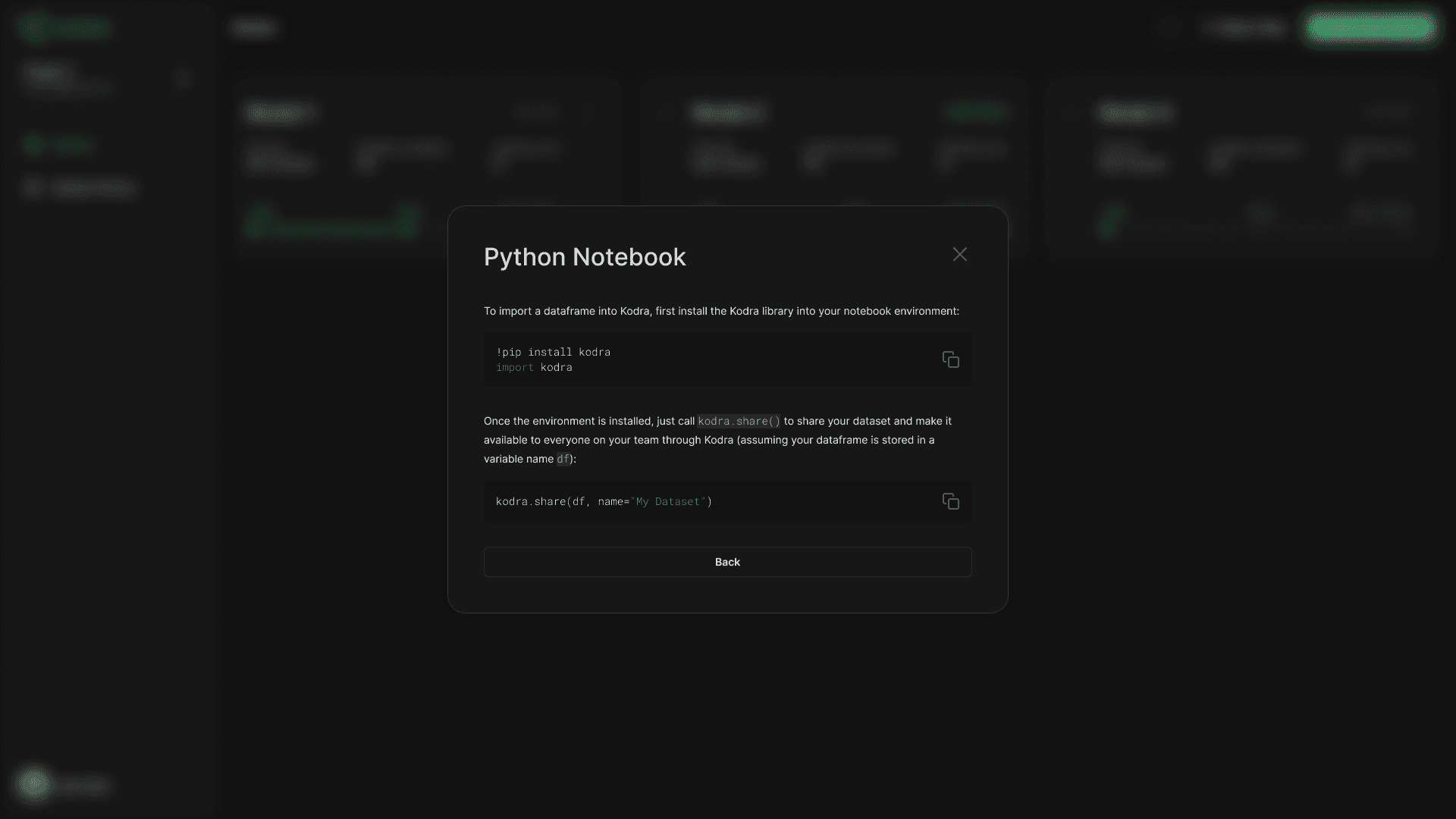Copy the pip install kodra code snippet

950,359
